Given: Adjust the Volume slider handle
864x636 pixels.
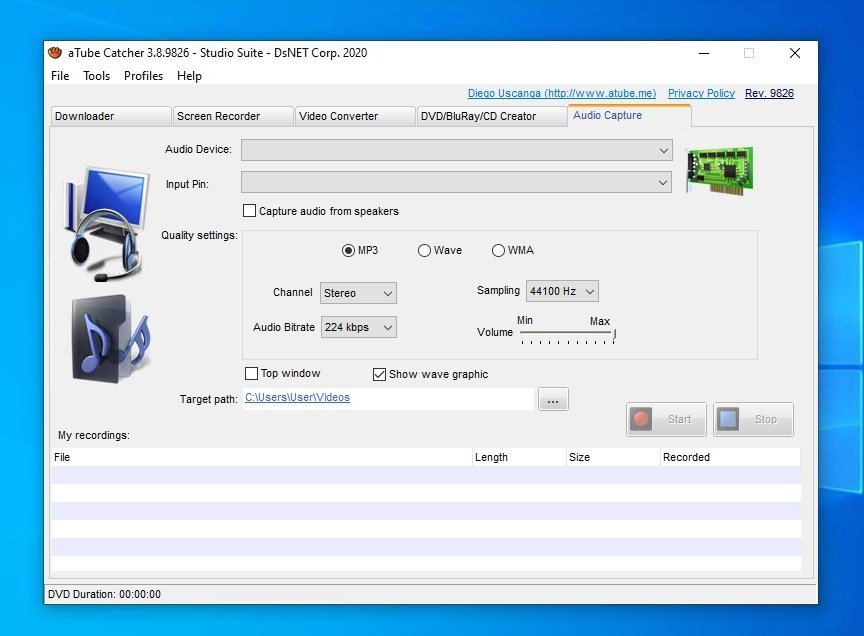Looking at the screenshot, I should point(614,333).
